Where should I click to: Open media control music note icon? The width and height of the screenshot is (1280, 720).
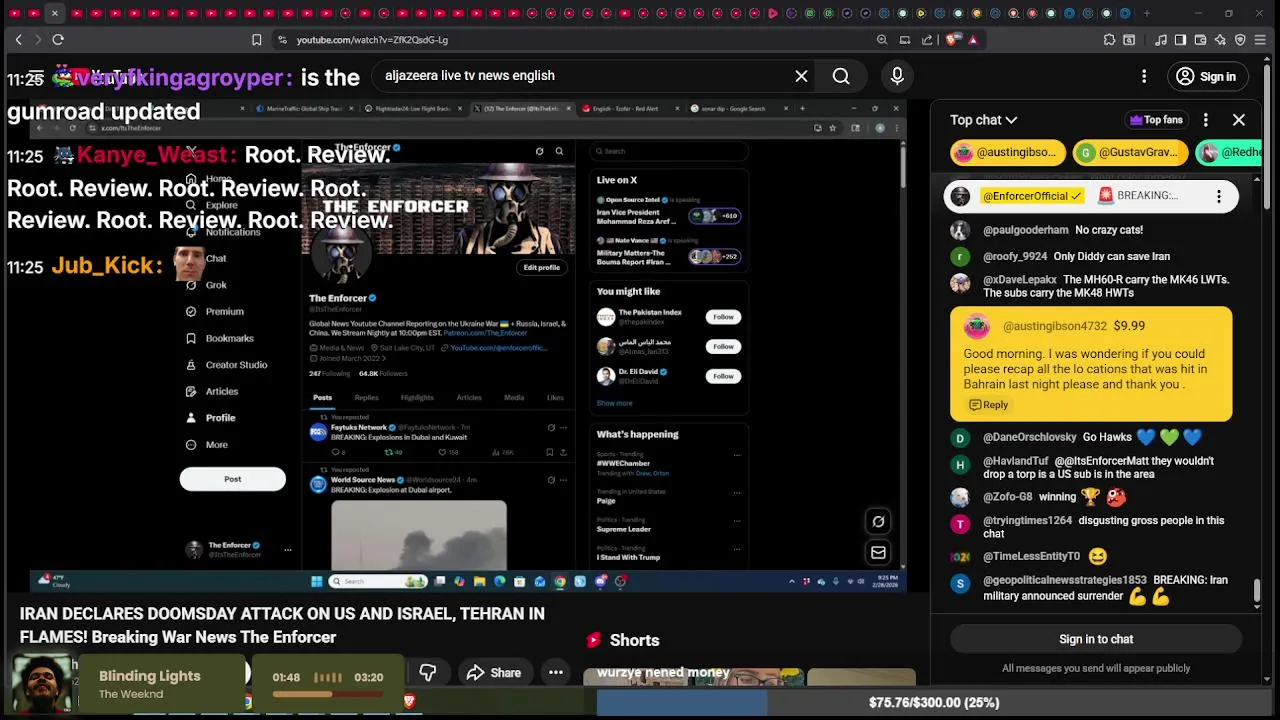pos(1161,40)
